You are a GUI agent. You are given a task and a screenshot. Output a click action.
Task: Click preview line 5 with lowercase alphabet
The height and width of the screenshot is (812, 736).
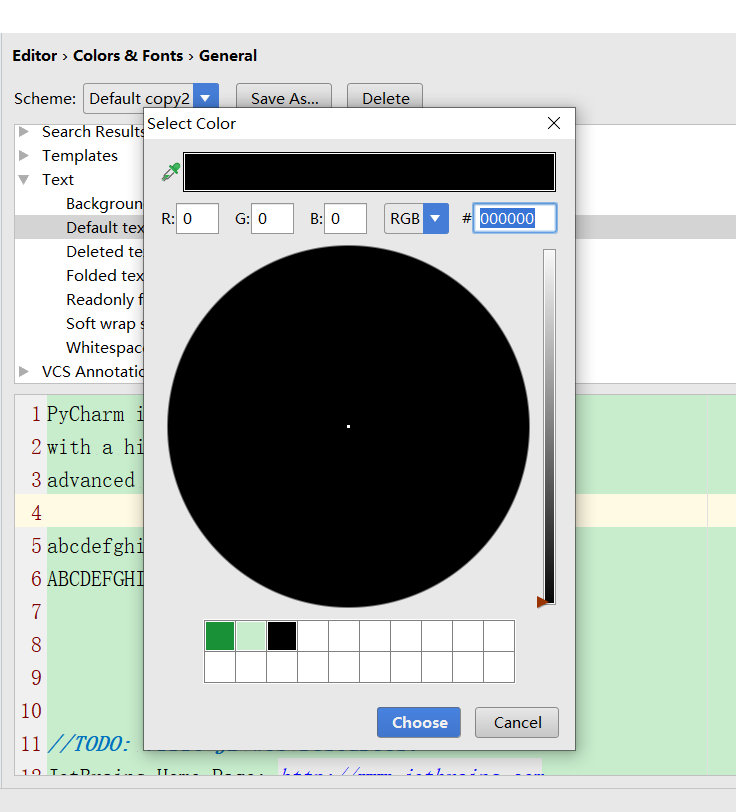[x=95, y=546]
